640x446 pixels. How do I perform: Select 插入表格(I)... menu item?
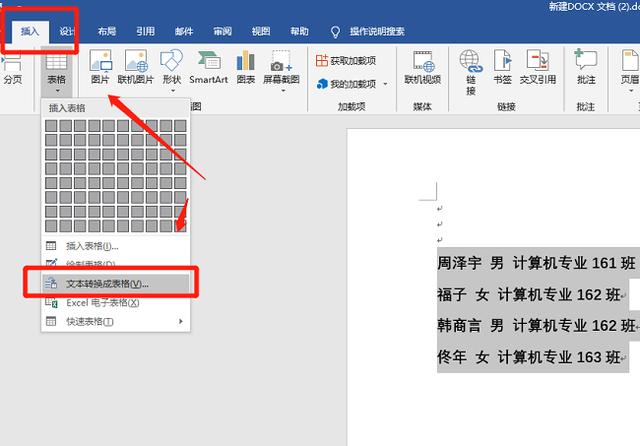tap(116, 246)
